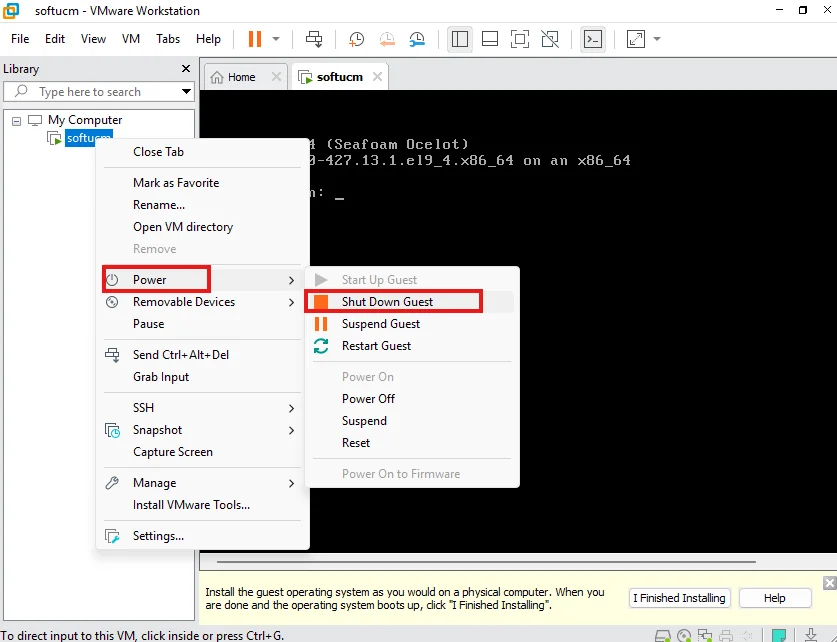Image resolution: width=837 pixels, height=642 pixels.
Task: Click the Removable Devices disc icon
Action: pyautogui.click(x=112, y=302)
